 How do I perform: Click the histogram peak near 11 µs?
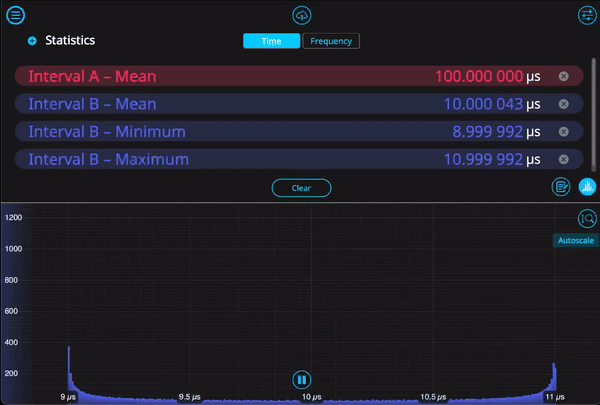point(554,377)
